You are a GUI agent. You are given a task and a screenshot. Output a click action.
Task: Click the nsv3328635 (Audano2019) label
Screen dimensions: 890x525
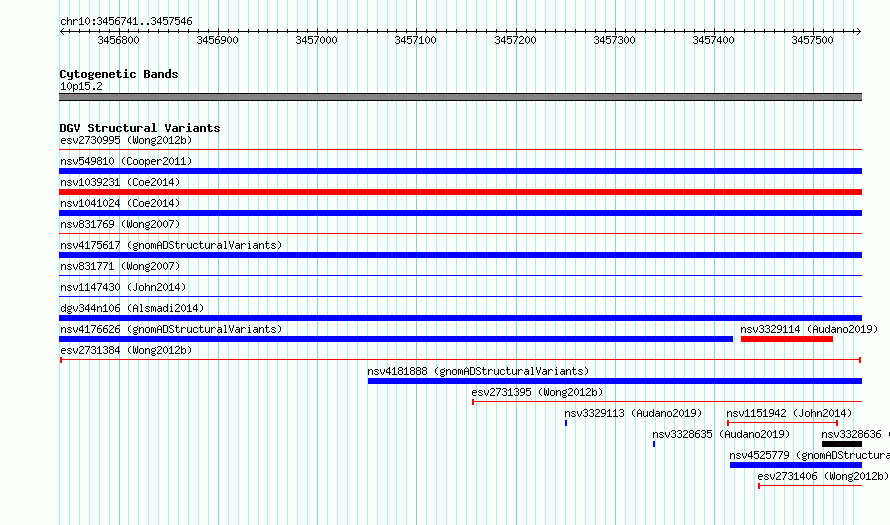click(721, 434)
